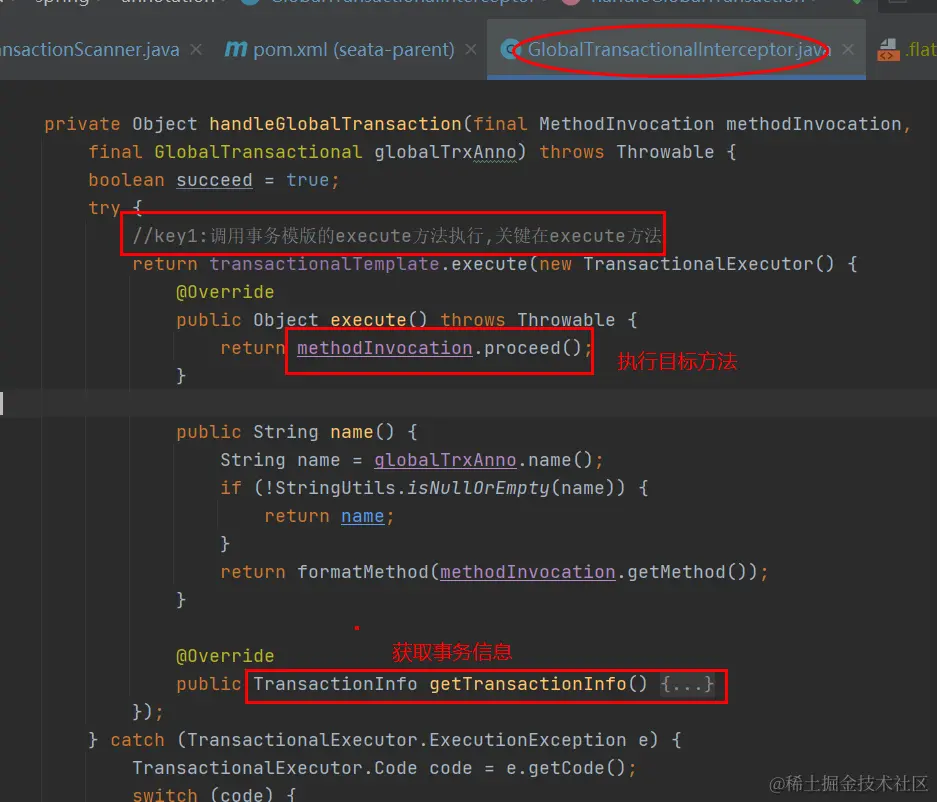
Task: Click the MethodInvocation parameter type
Action: [626, 124]
